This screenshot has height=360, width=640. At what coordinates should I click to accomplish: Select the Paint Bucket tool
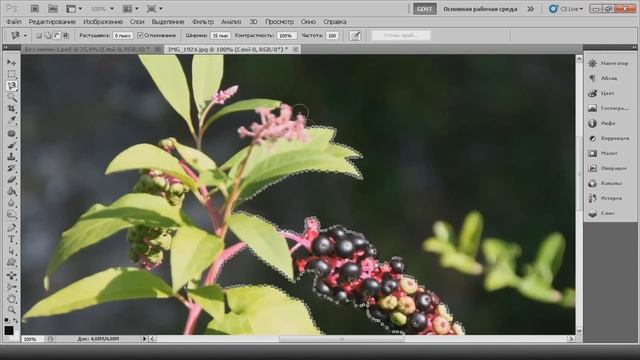pos(11,191)
